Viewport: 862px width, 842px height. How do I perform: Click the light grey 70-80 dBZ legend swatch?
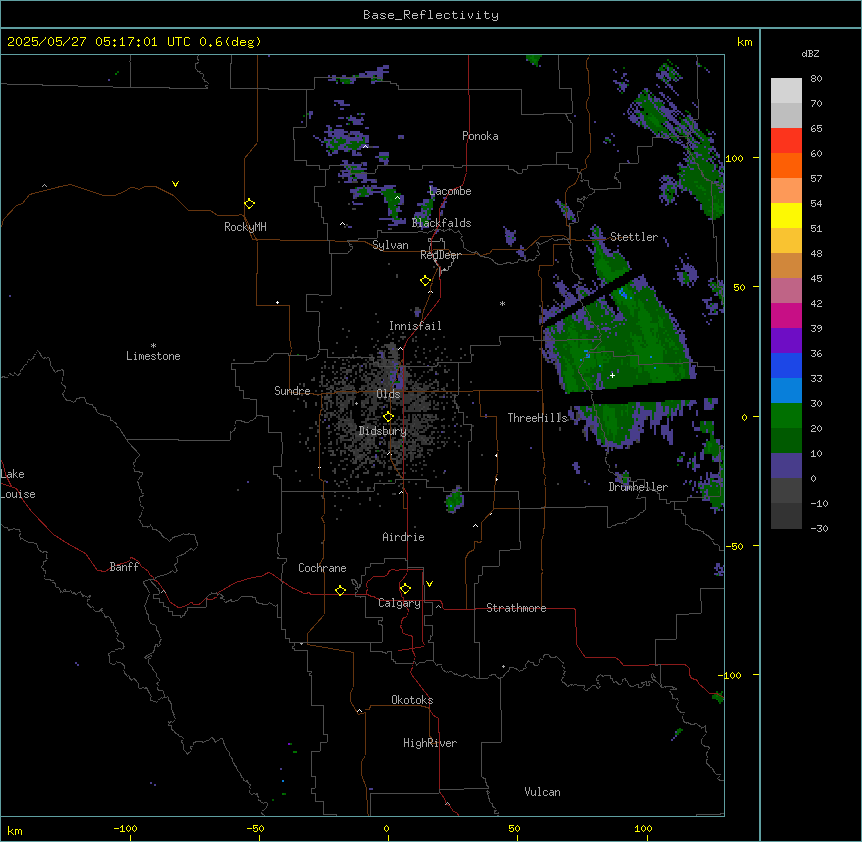786,91
